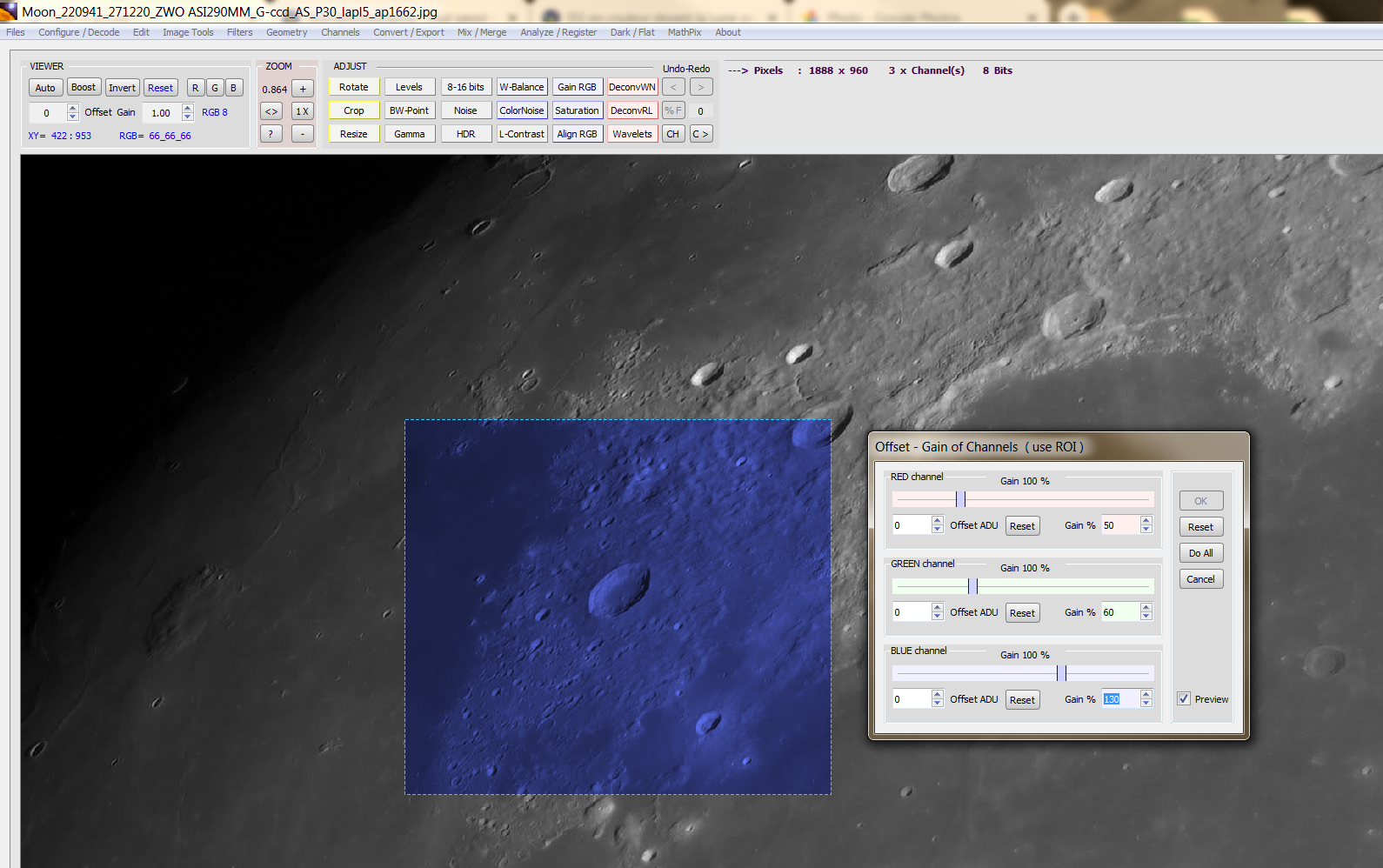Zoom in with the plus button

pyautogui.click(x=303, y=89)
